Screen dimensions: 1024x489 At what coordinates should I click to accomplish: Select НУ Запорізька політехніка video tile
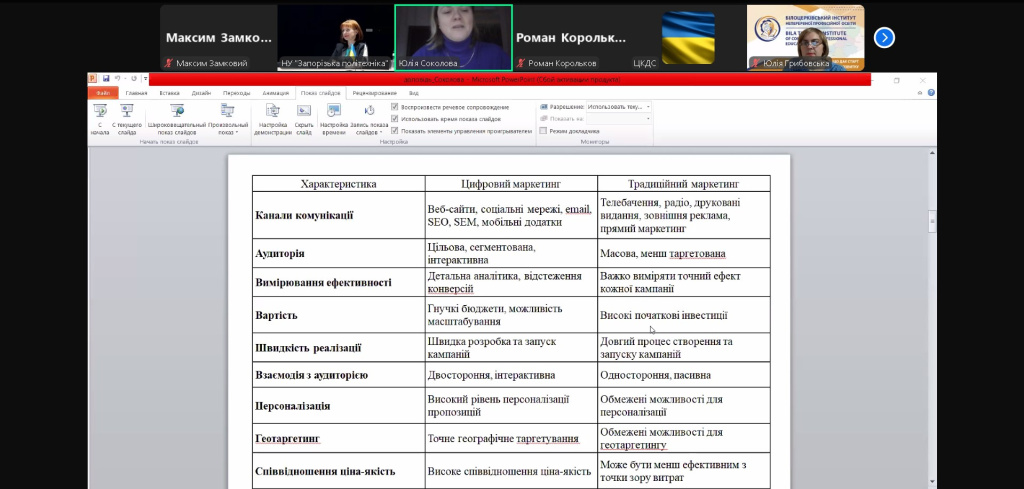336,38
